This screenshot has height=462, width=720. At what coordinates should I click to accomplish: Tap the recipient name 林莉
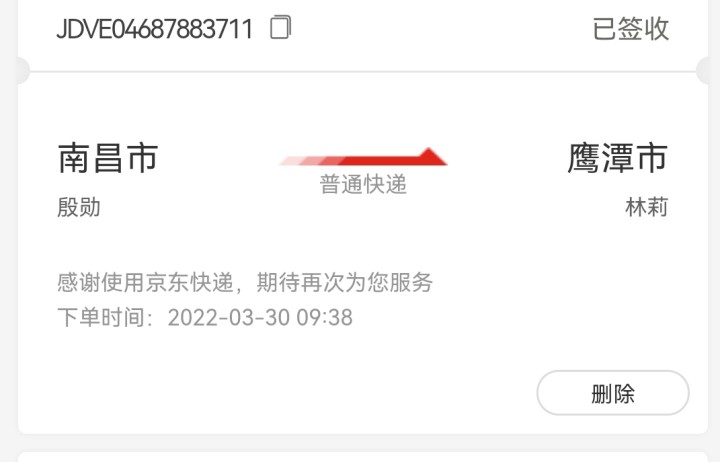647,207
